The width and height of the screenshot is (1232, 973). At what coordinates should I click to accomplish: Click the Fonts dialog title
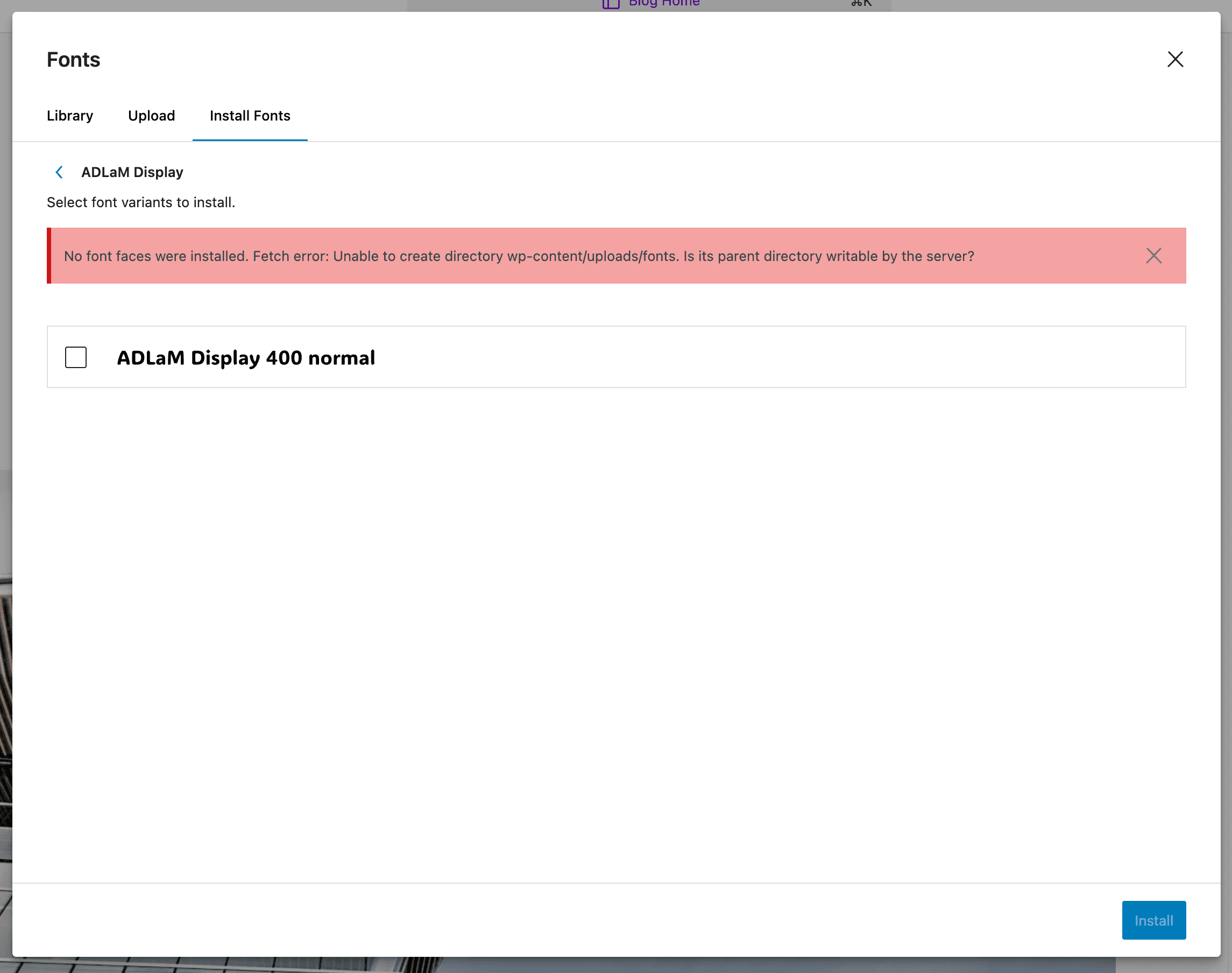[x=74, y=60]
